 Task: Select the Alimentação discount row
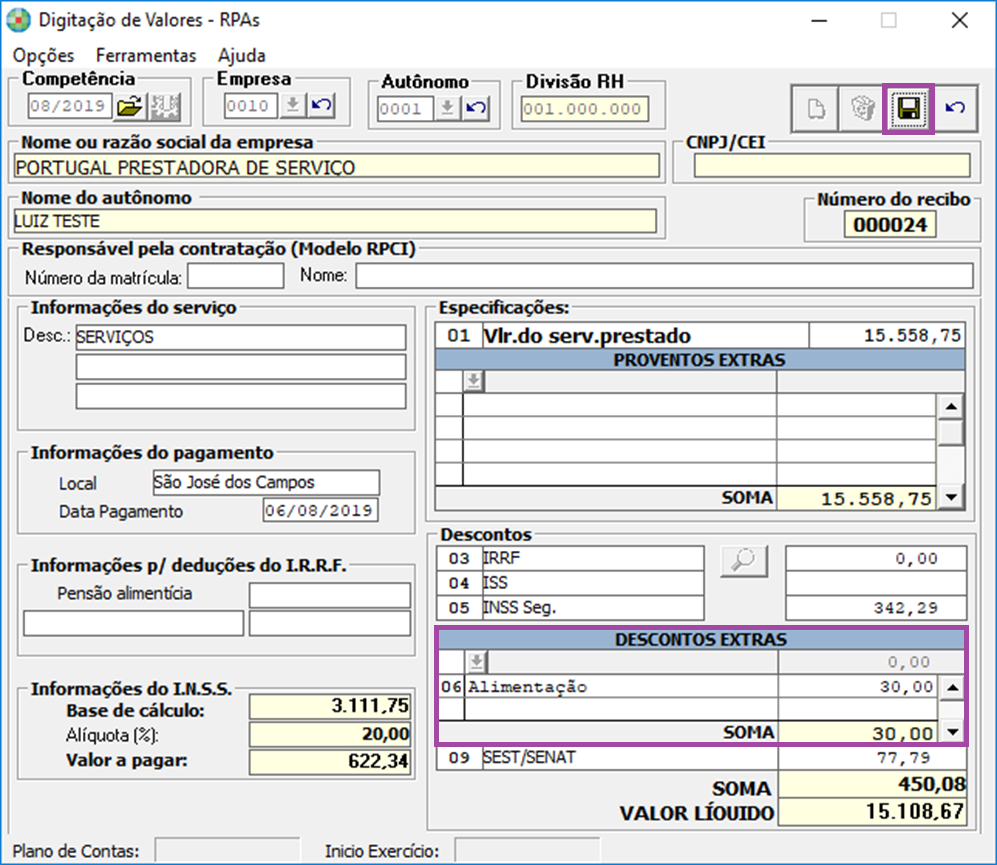[x=688, y=687]
